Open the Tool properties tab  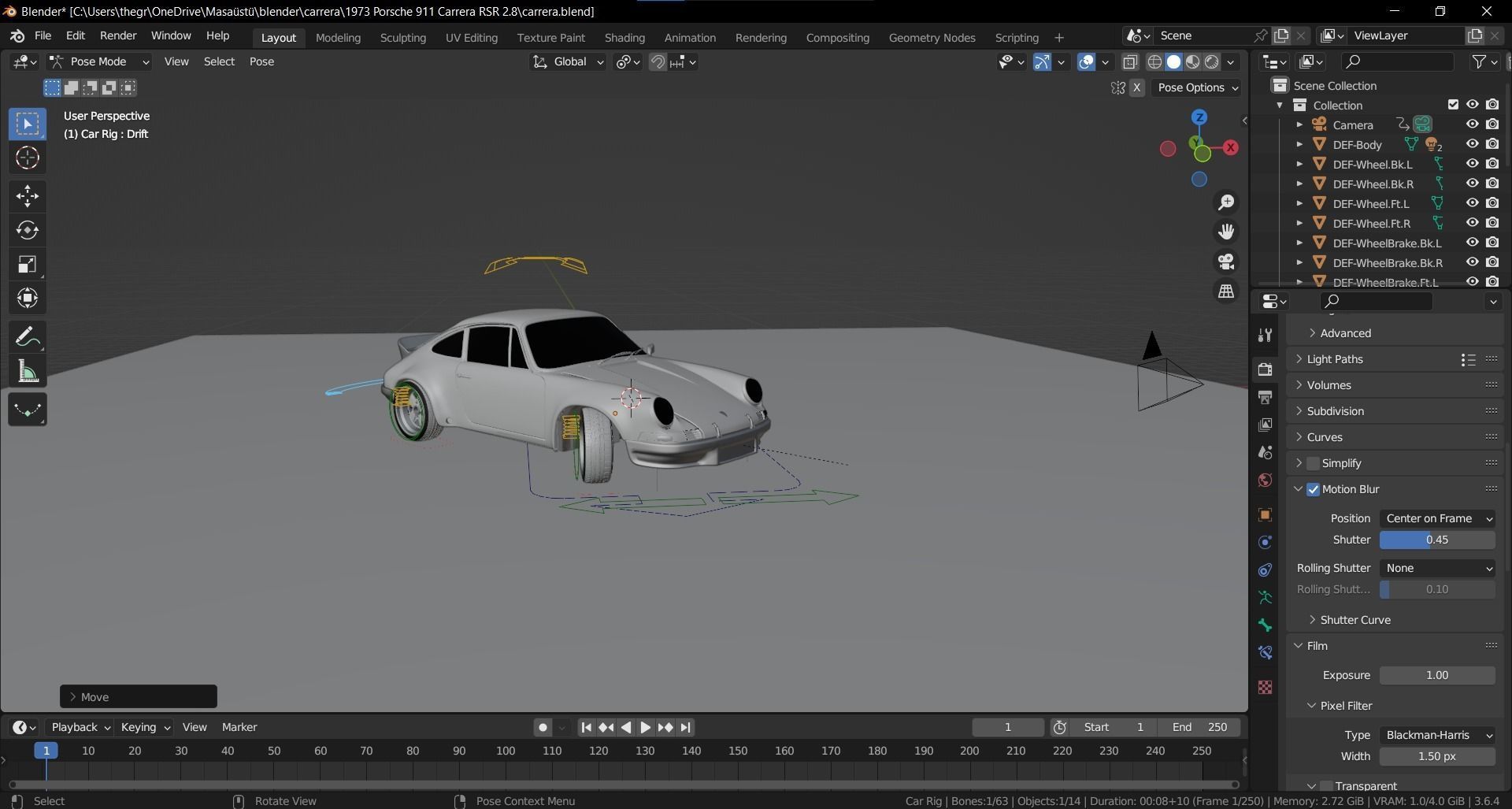point(1265,335)
